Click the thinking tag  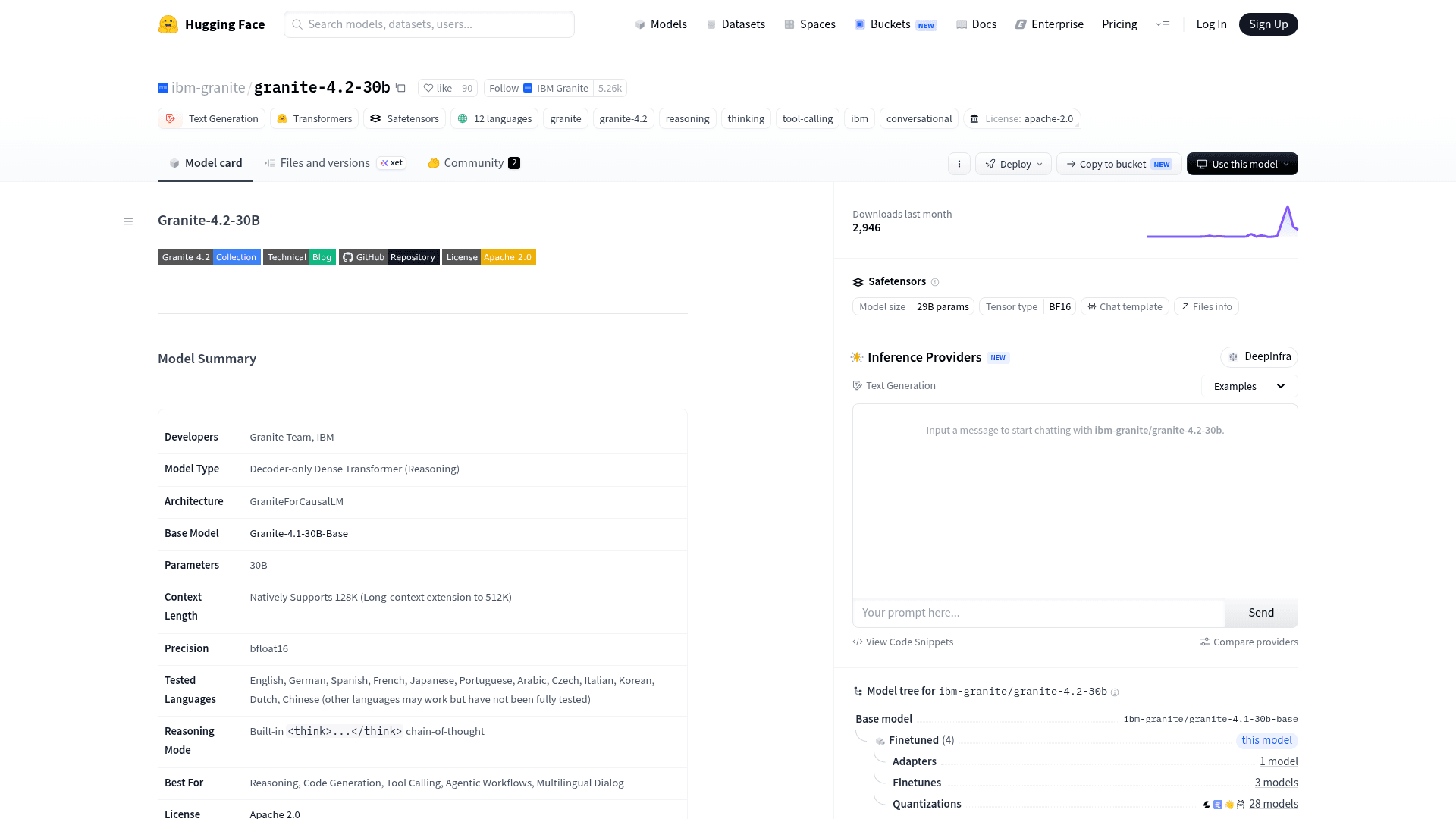tap(746, 118)
